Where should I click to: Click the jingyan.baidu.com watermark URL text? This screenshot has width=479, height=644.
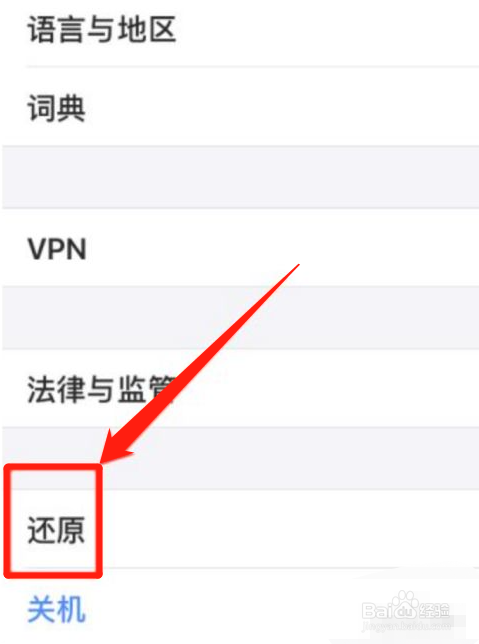[407, 626]
